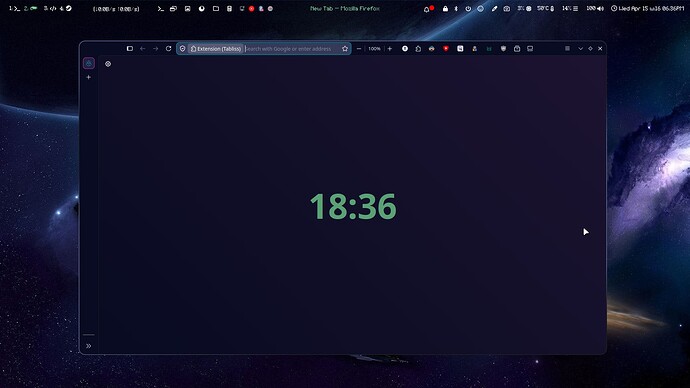Open the tracking protection shield
This screenshot has width=690, height=388.
click(x=182, y=48)
